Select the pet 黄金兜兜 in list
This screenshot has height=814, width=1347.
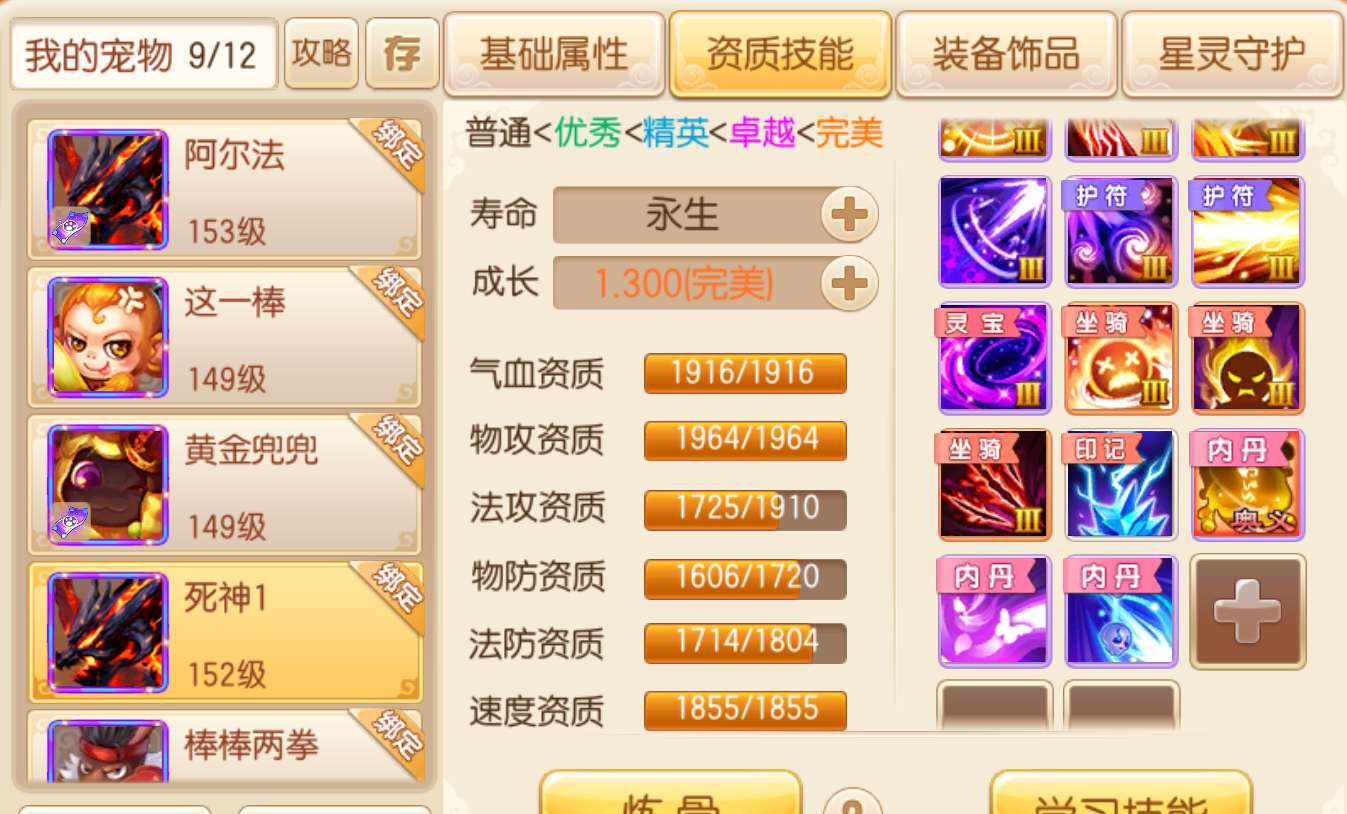coord(225,484)
